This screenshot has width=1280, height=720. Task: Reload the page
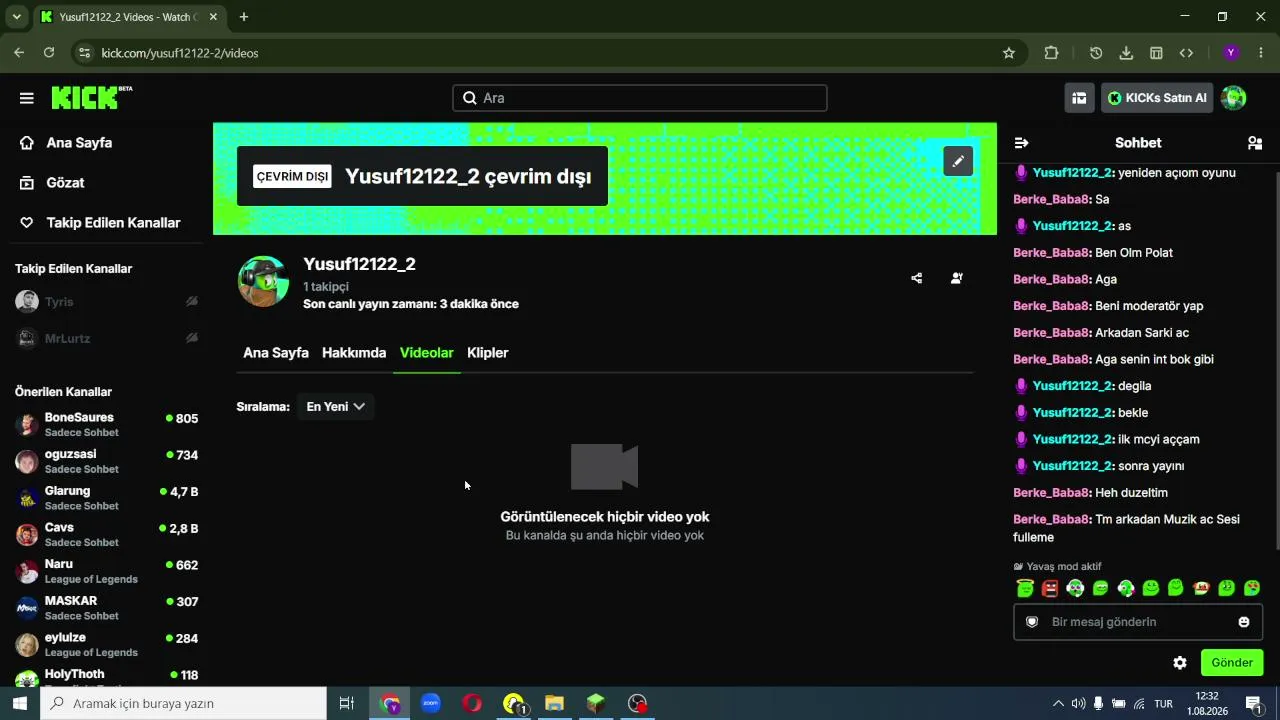[49, 53]
